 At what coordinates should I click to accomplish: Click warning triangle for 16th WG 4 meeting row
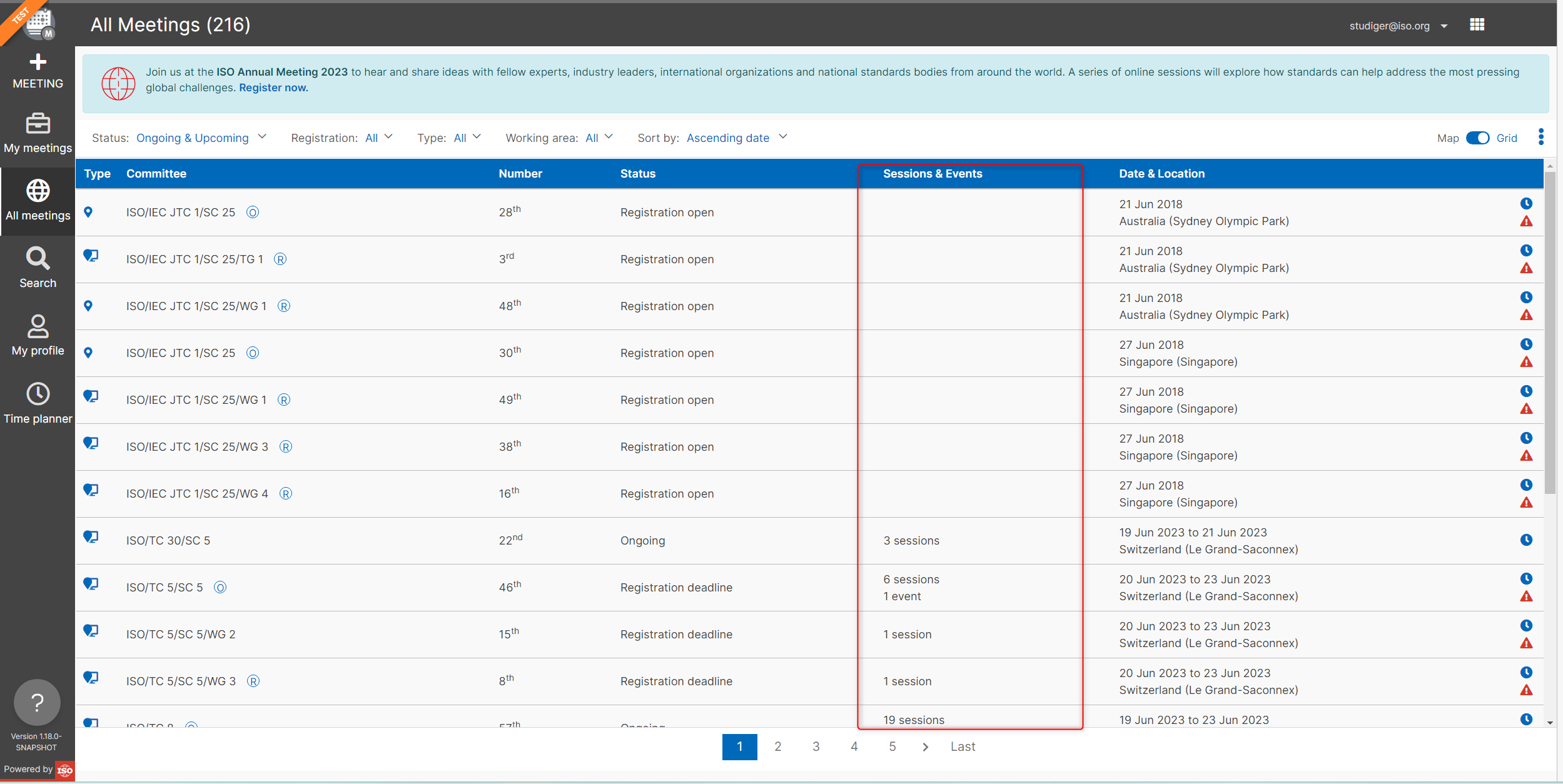click(x=1526, y=503)
